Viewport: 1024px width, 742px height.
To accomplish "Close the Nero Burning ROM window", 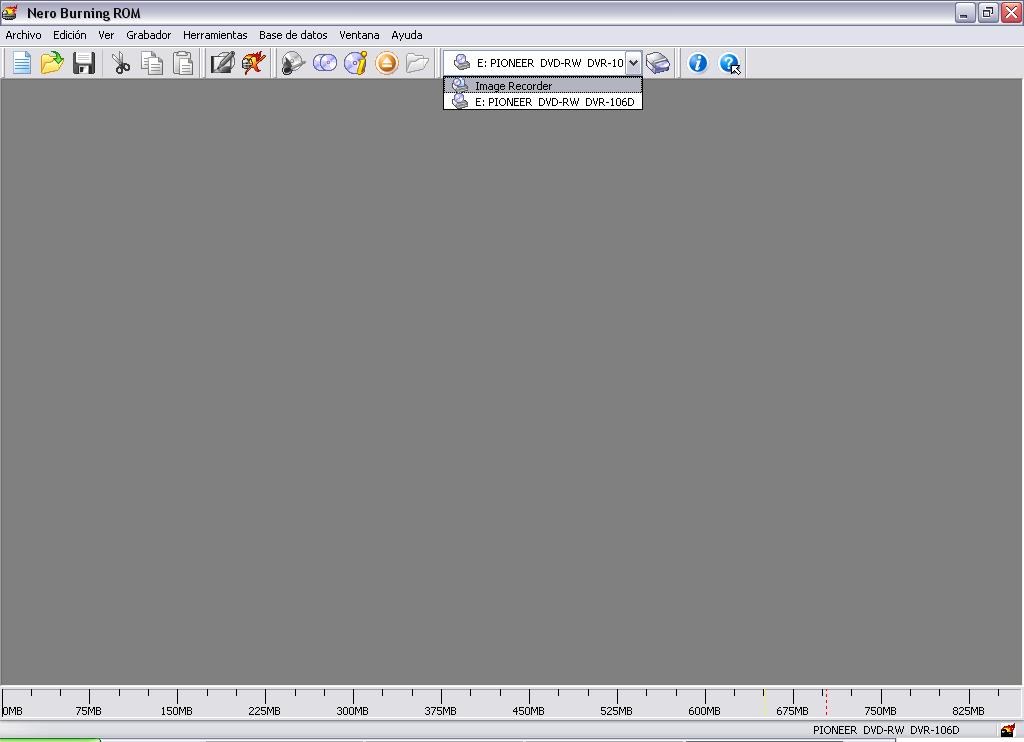I will [1012, 12].
